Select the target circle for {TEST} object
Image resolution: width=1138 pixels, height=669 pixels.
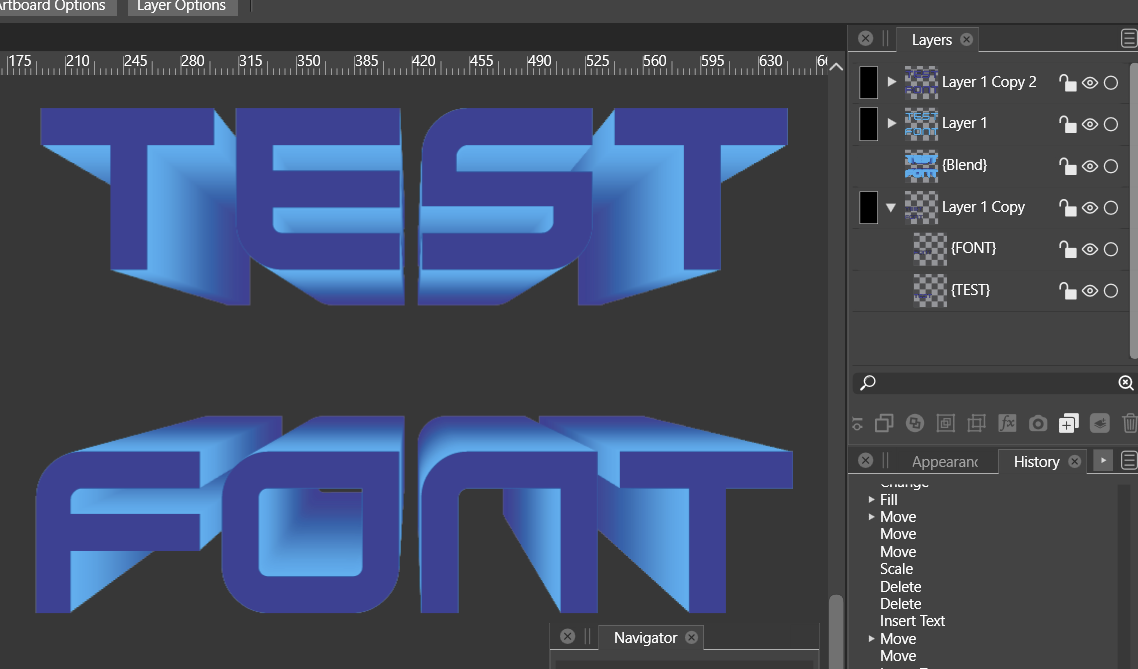pyautogui.click(x=1111, y=291)
